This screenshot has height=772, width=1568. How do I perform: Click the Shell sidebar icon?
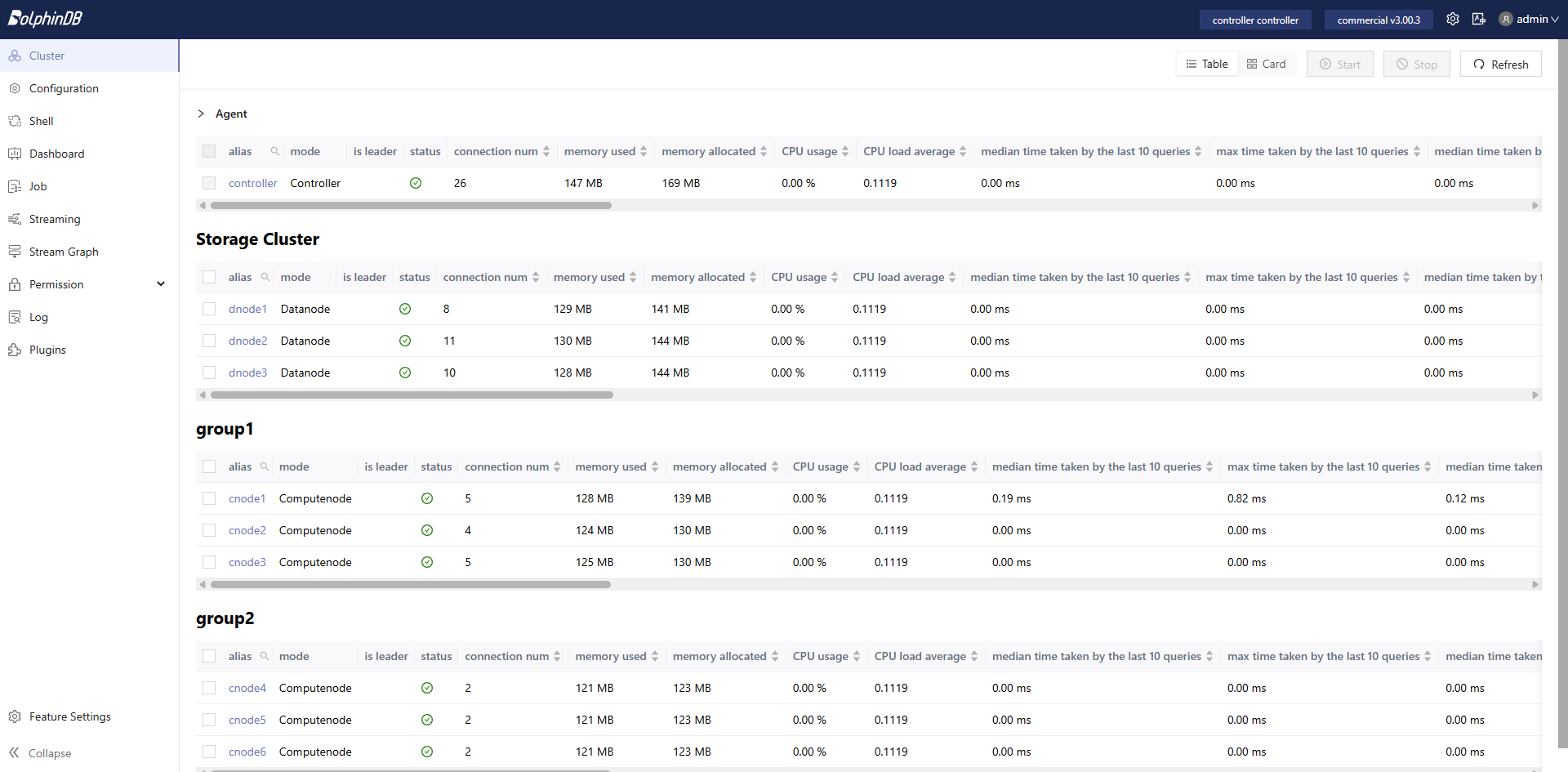point(15,121)
